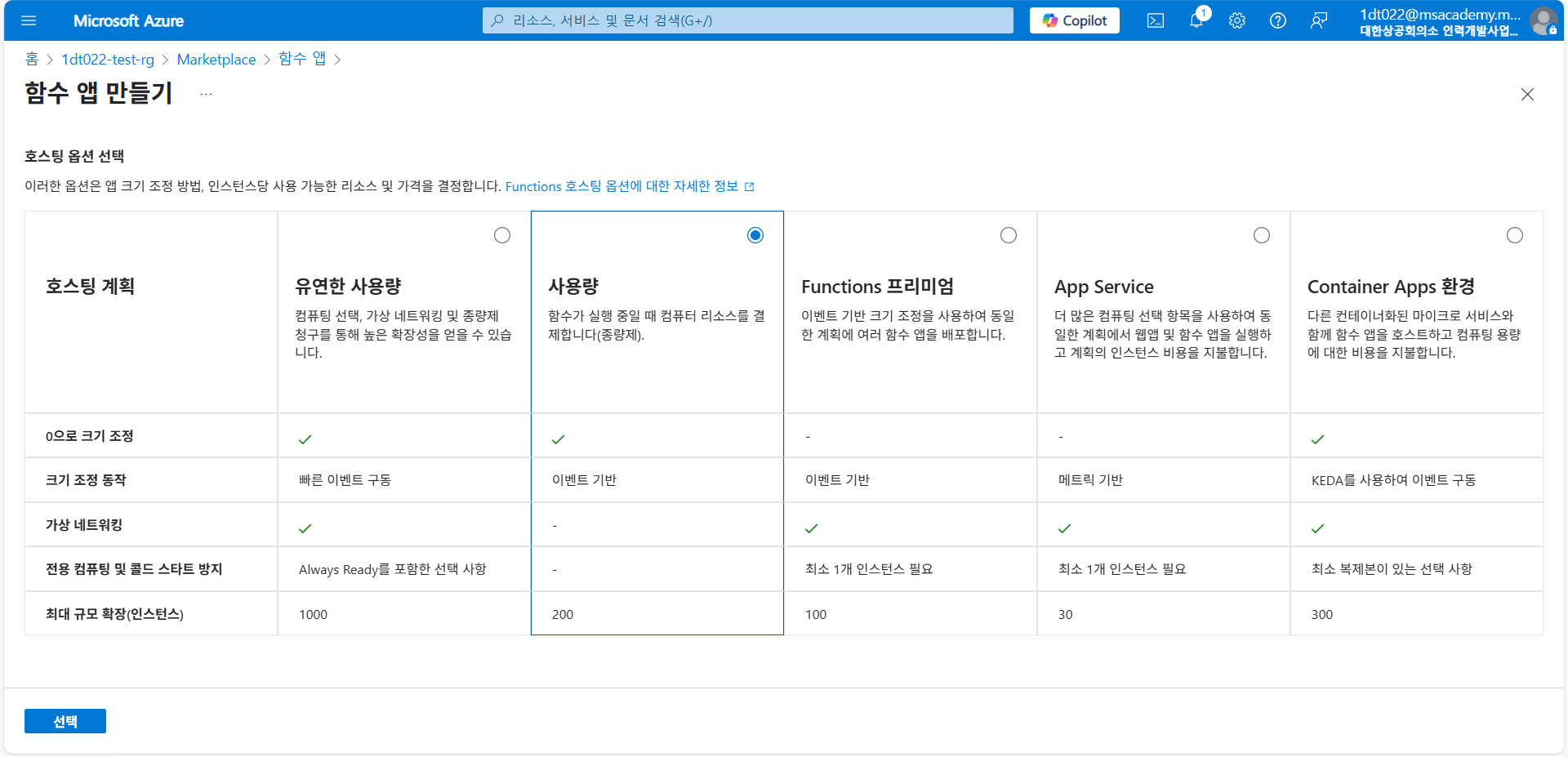Click the search magnifier icon
This screenshot has height=757, width=1568.
497,20
